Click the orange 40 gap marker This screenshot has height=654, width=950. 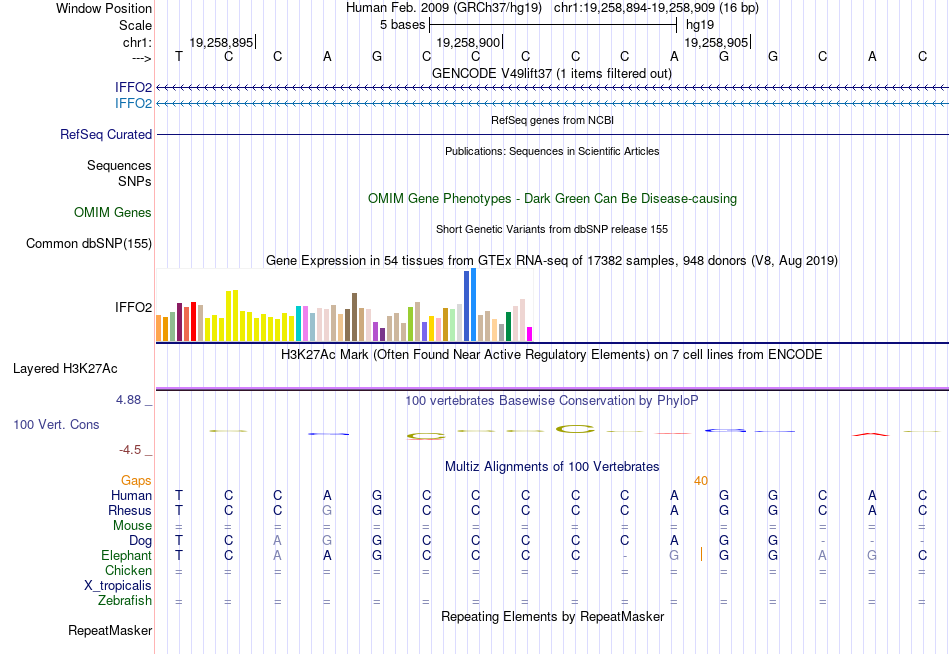[x=701, y=481]
